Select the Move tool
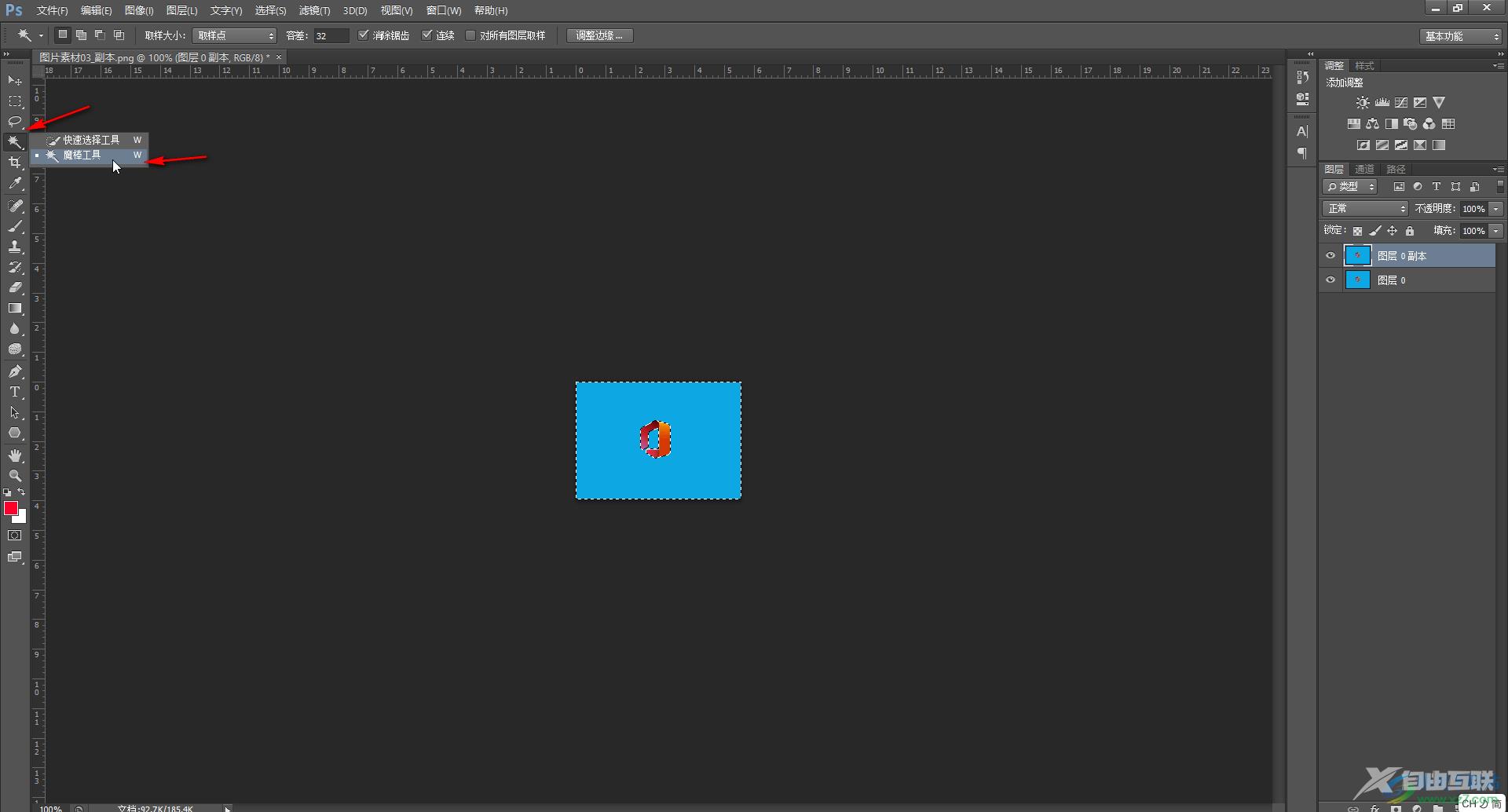 click(15, 81)
